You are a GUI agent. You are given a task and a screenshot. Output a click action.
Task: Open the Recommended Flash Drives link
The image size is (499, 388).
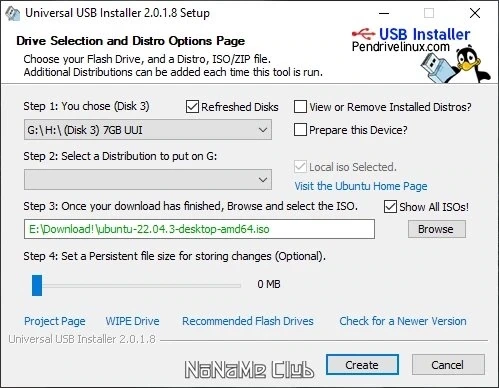[248, 321]
